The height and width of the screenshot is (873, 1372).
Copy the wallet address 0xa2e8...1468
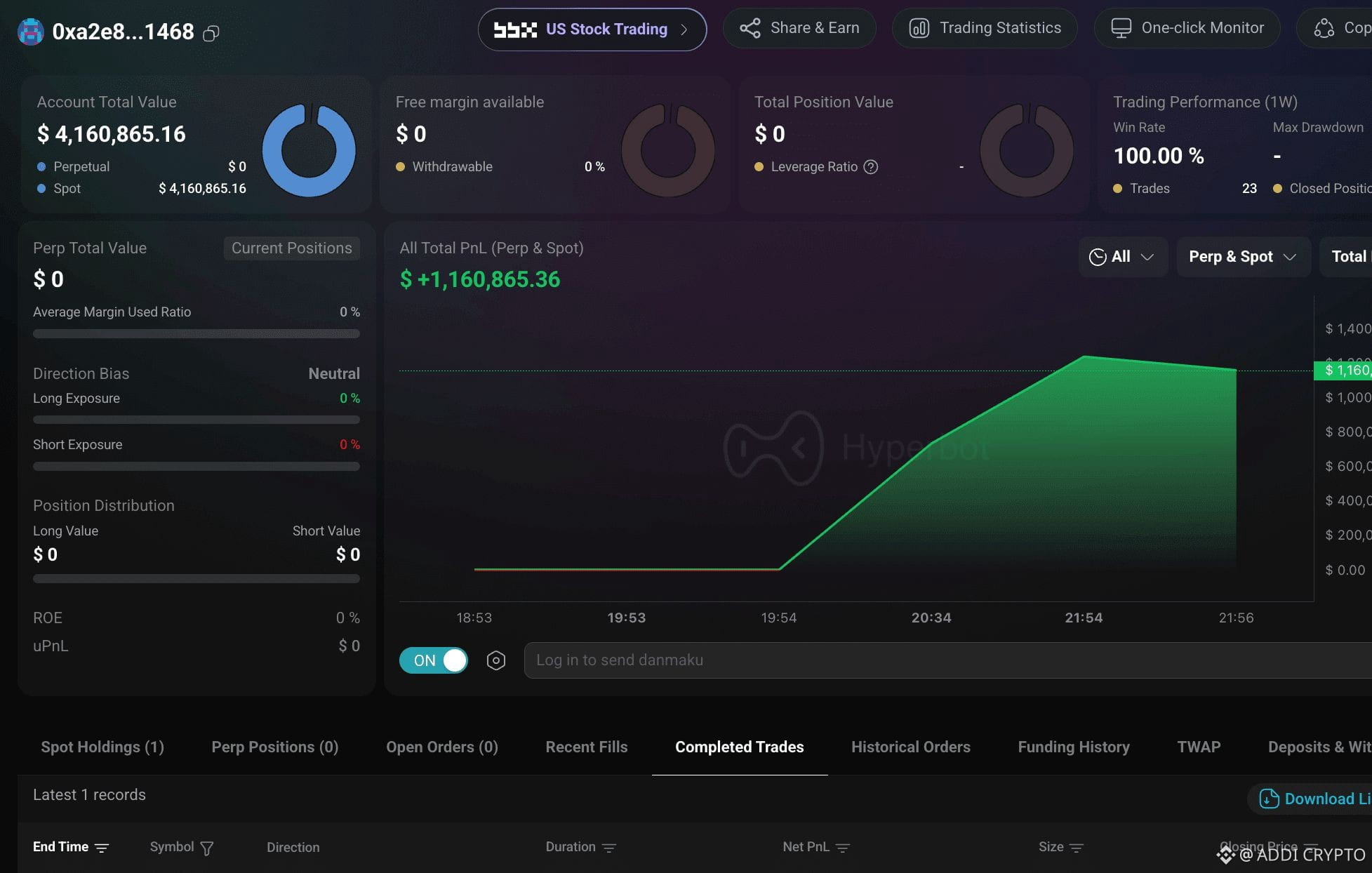click(x=211, y=33)
